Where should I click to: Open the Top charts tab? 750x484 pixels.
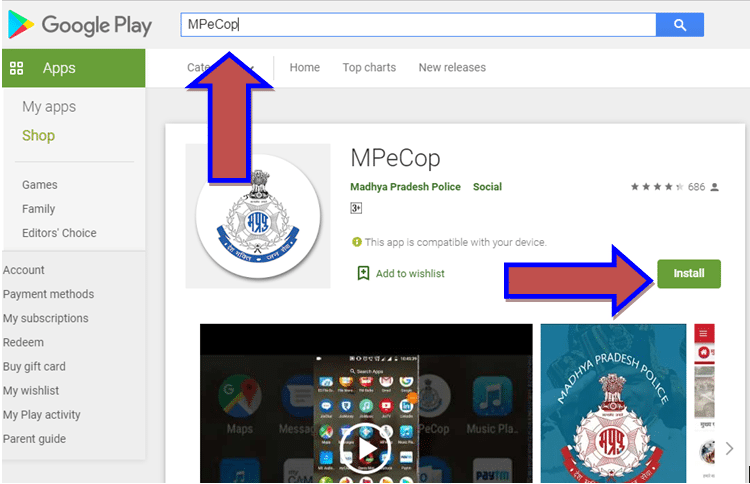click(x=369, y=68)
